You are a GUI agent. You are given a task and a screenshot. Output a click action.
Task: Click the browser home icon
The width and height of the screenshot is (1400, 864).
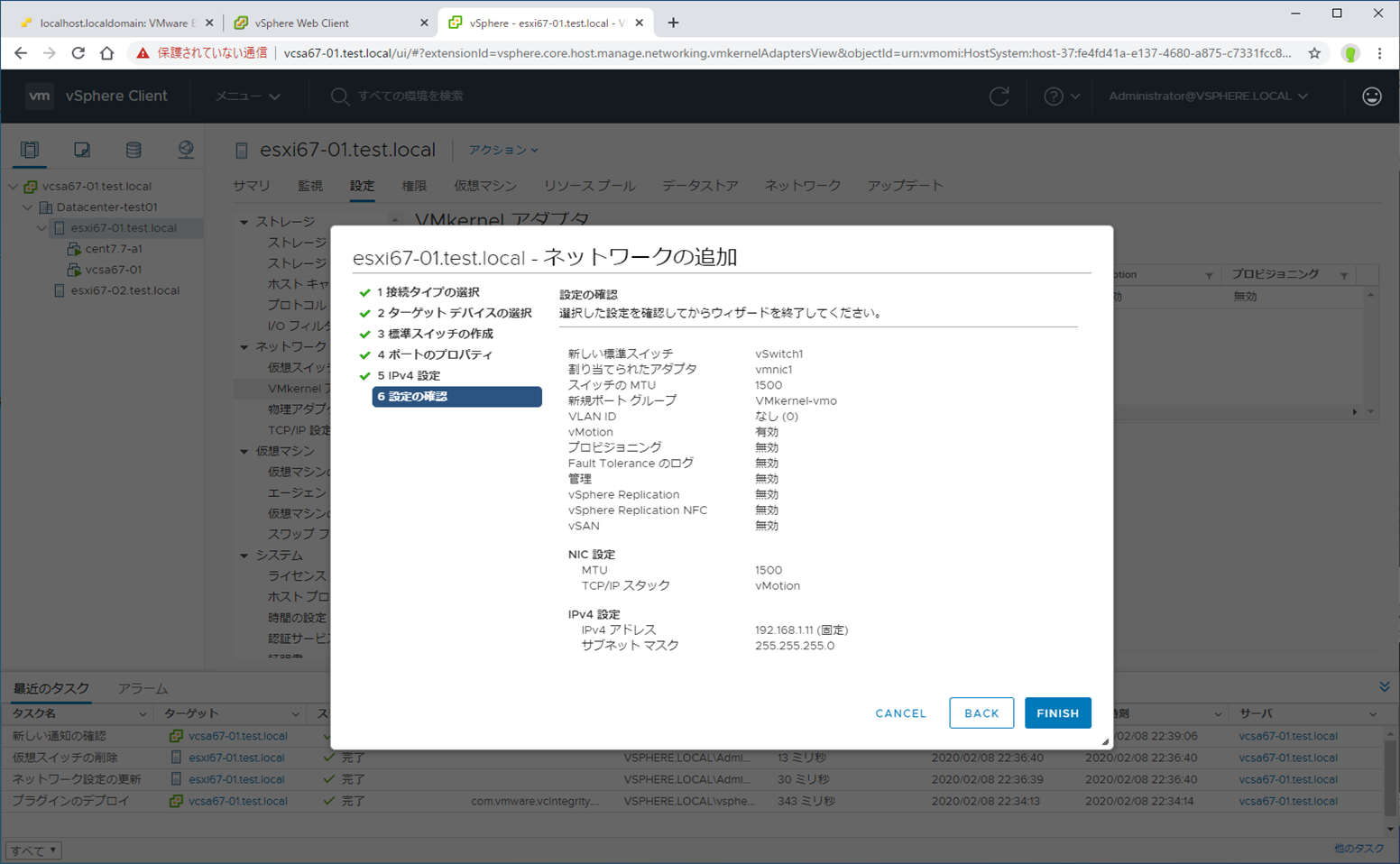point(107,53)
